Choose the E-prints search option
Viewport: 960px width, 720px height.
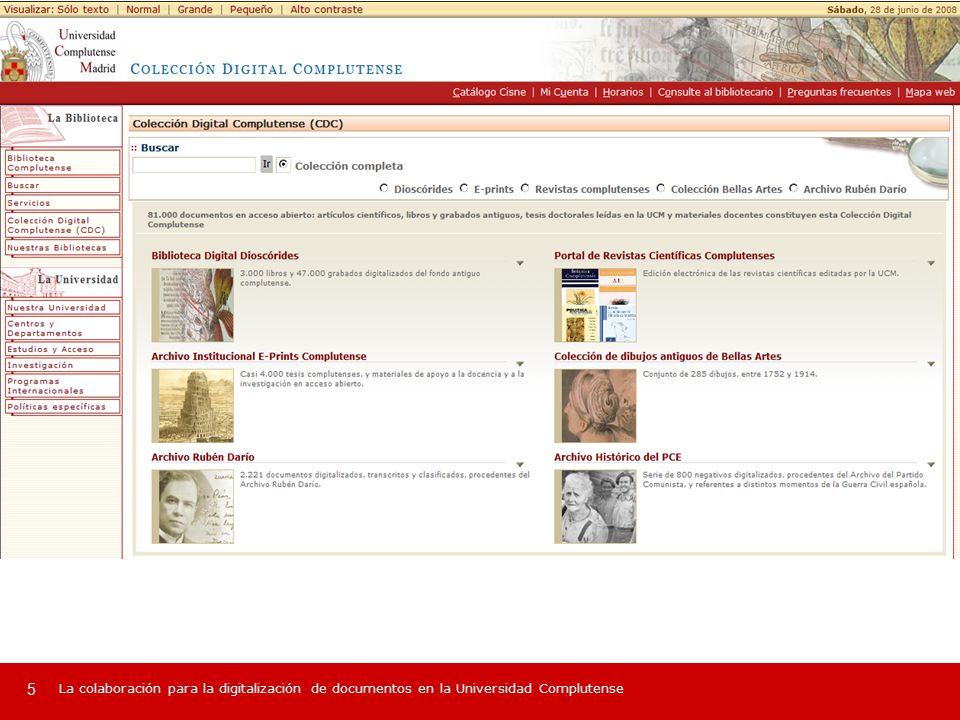tap(463, 189)
